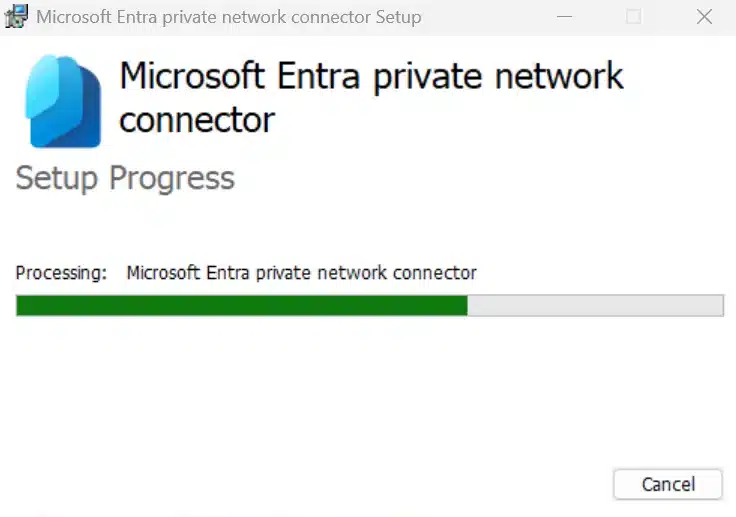Click the window title text in title bar
Viewport: 736px width, 517px height.
[228, 17]
